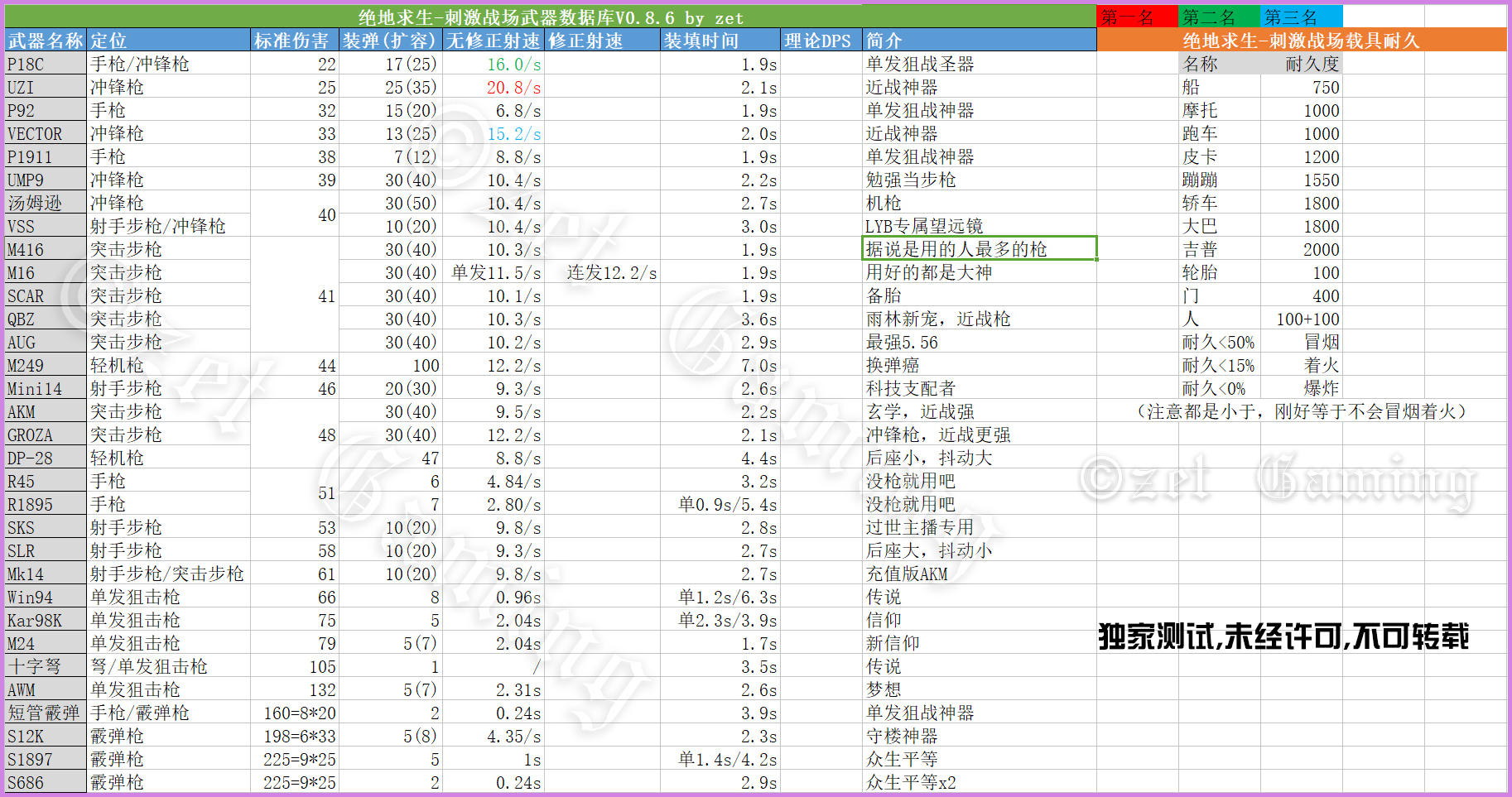Viewport: 1512px width, 797px height.
Task: Select the 修正射速 column header
Action: pyautogui.click(x=601, y=40)
